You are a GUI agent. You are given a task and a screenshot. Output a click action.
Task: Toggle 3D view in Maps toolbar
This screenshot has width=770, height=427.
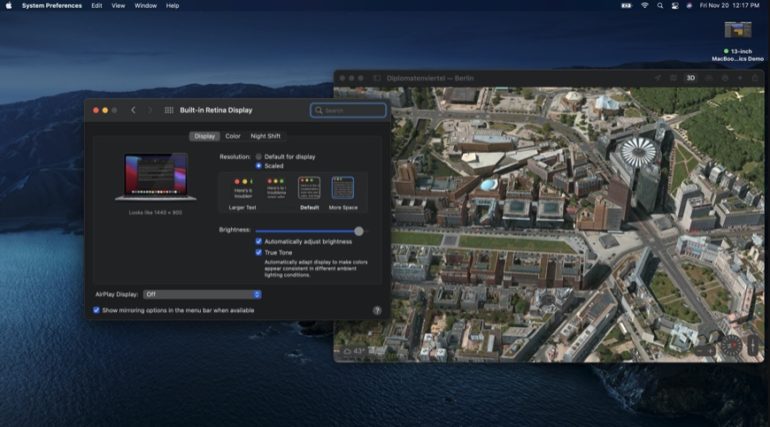(x=690, y=78)
